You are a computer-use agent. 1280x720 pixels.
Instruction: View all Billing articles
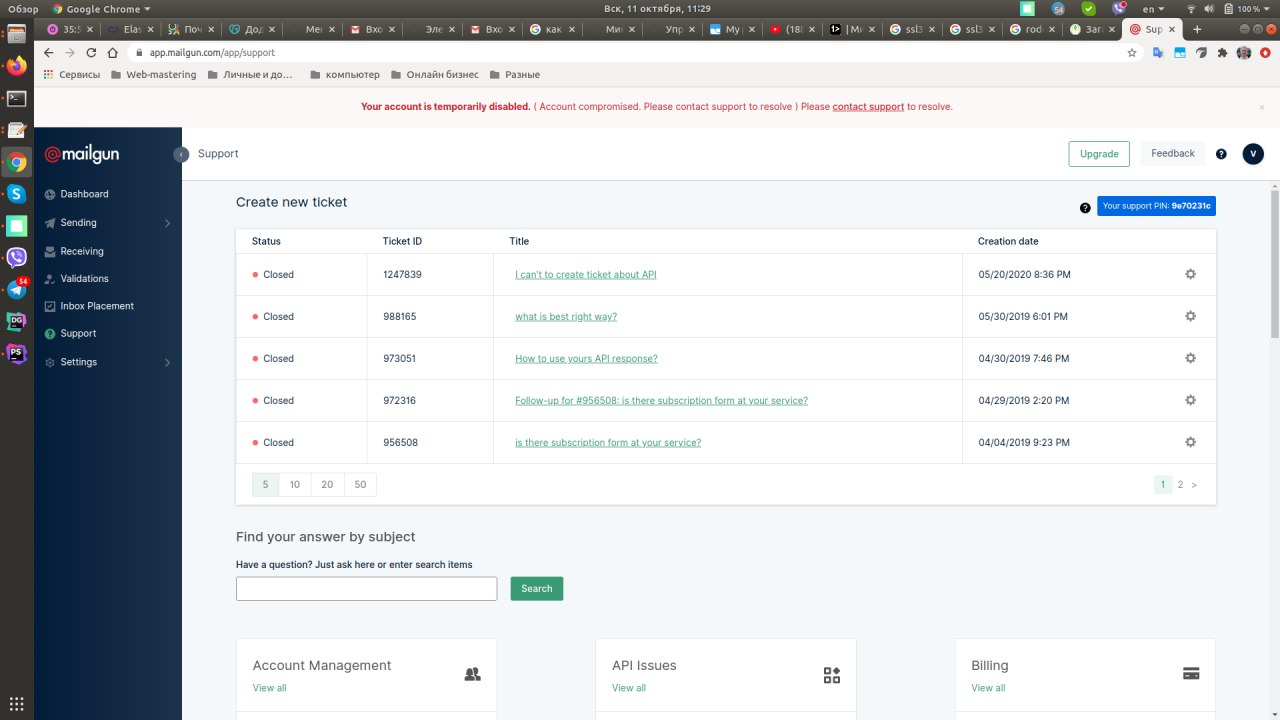pyautogui.click(x=988, y=688)
